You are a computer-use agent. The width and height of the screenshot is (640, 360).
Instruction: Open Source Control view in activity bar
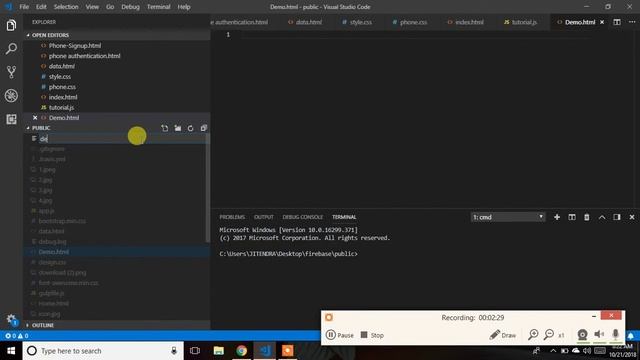[11, 72]
